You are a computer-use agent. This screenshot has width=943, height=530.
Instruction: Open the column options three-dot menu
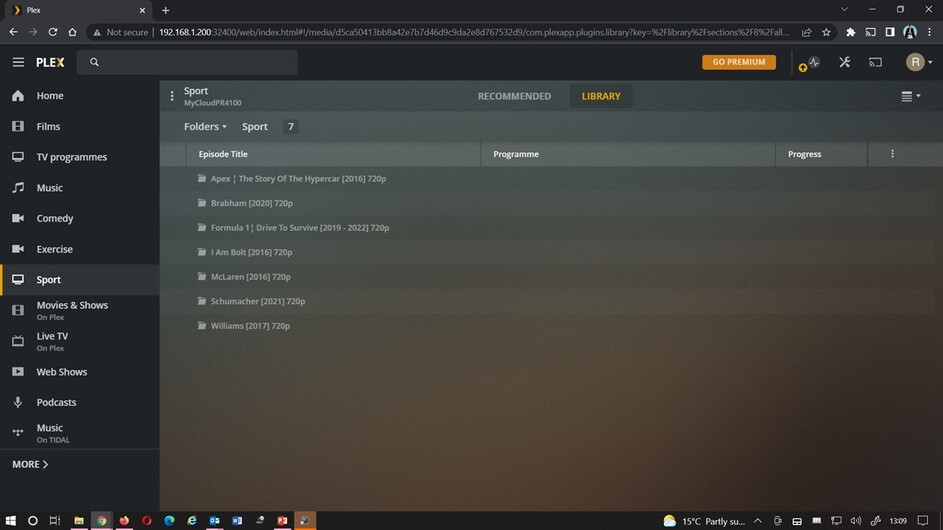(x=892, y=154)
